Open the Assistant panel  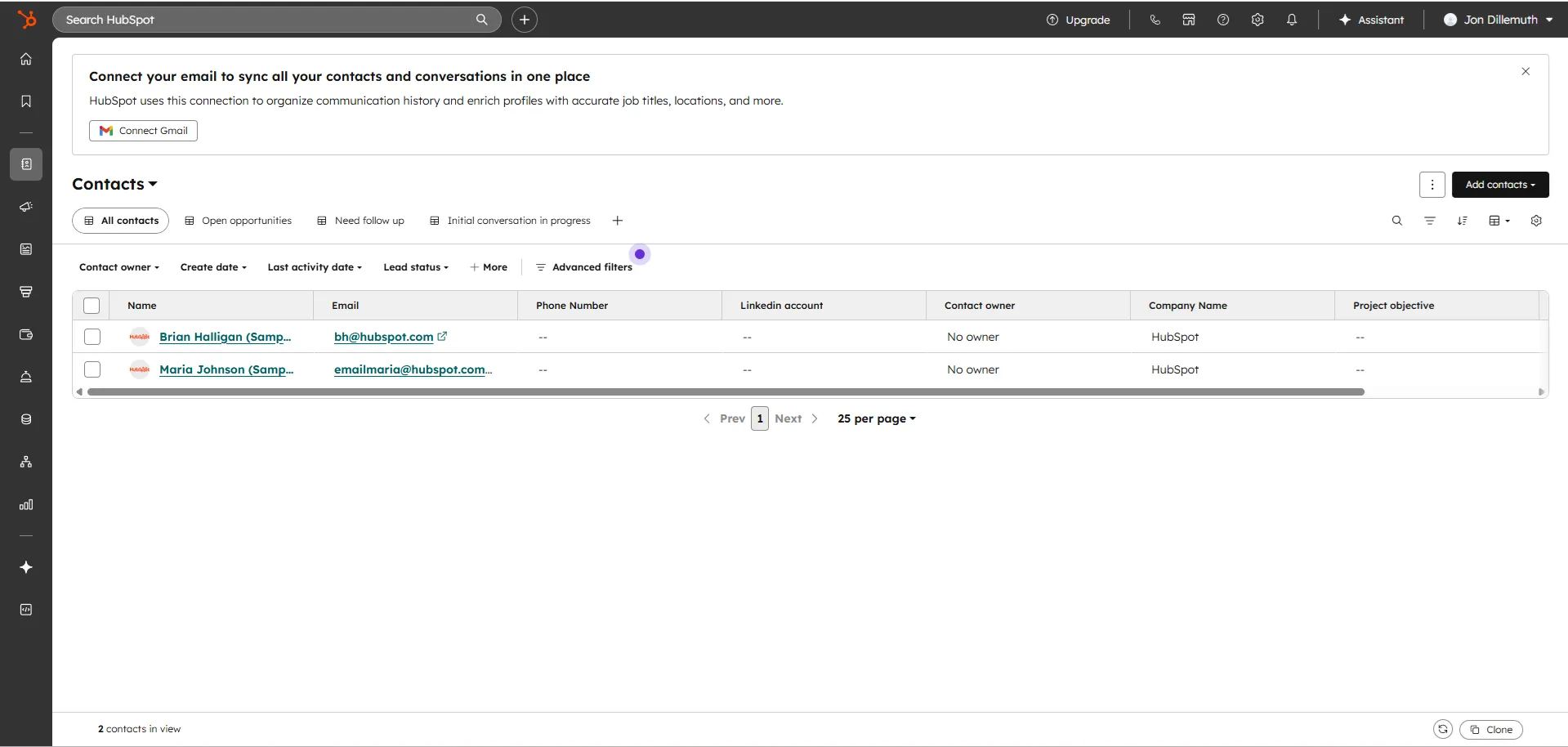pyautogui.click(x=1372, y=20)
